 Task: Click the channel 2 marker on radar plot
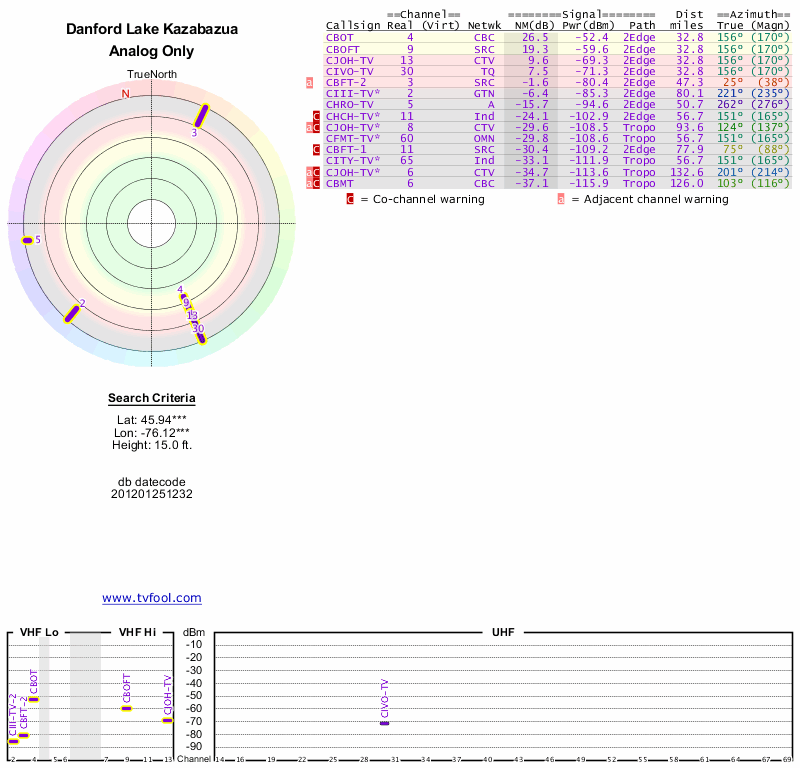click(72, 314)
